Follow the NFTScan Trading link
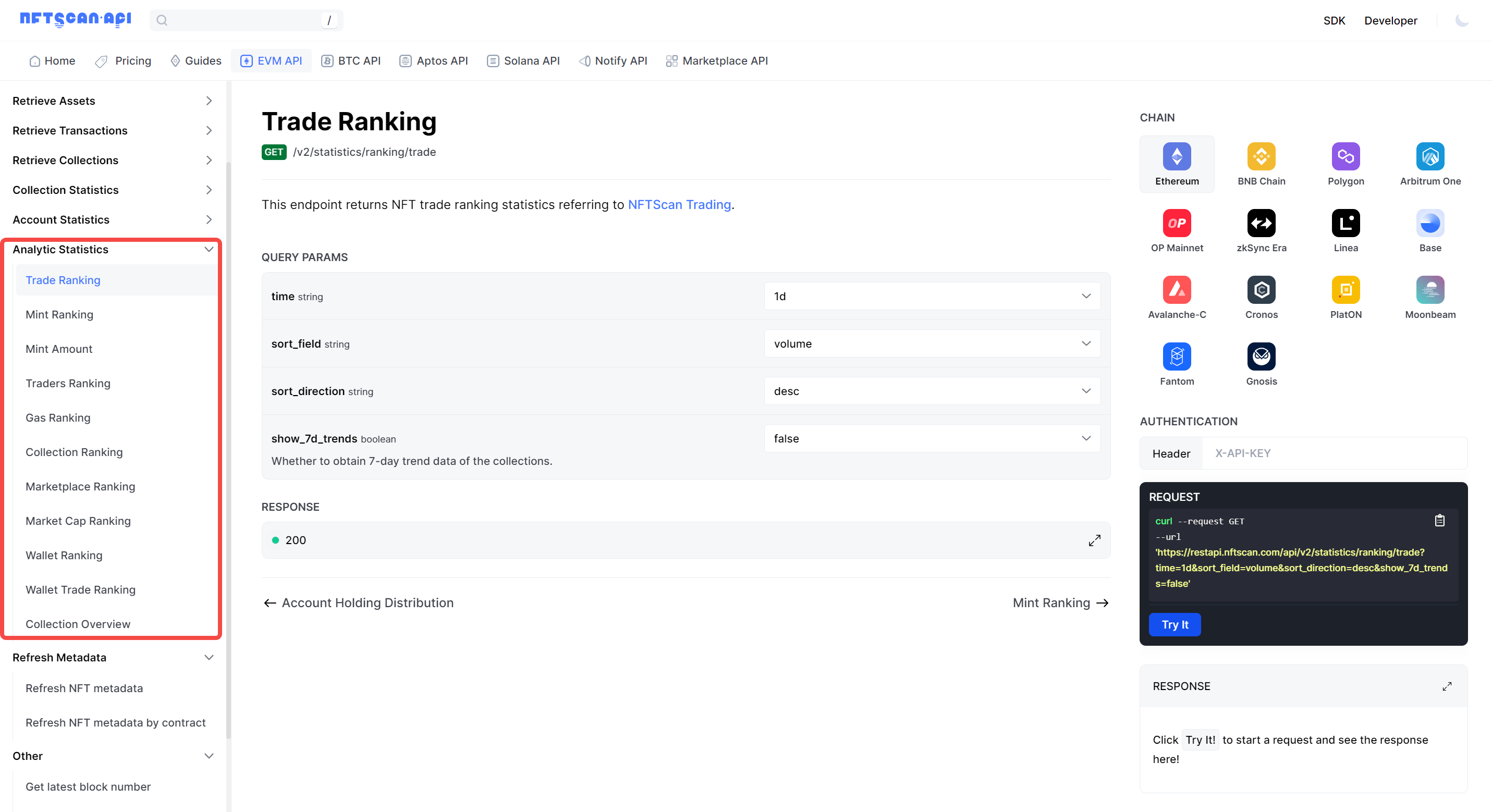Viewport: 1492px width, 812px height. (679, 204)
